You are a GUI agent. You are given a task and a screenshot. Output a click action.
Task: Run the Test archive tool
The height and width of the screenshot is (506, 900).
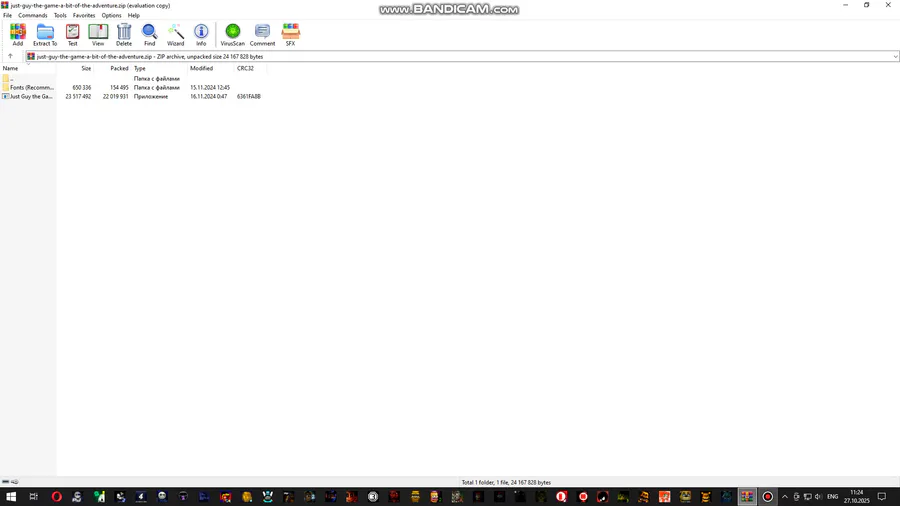[x=72, y=34]
